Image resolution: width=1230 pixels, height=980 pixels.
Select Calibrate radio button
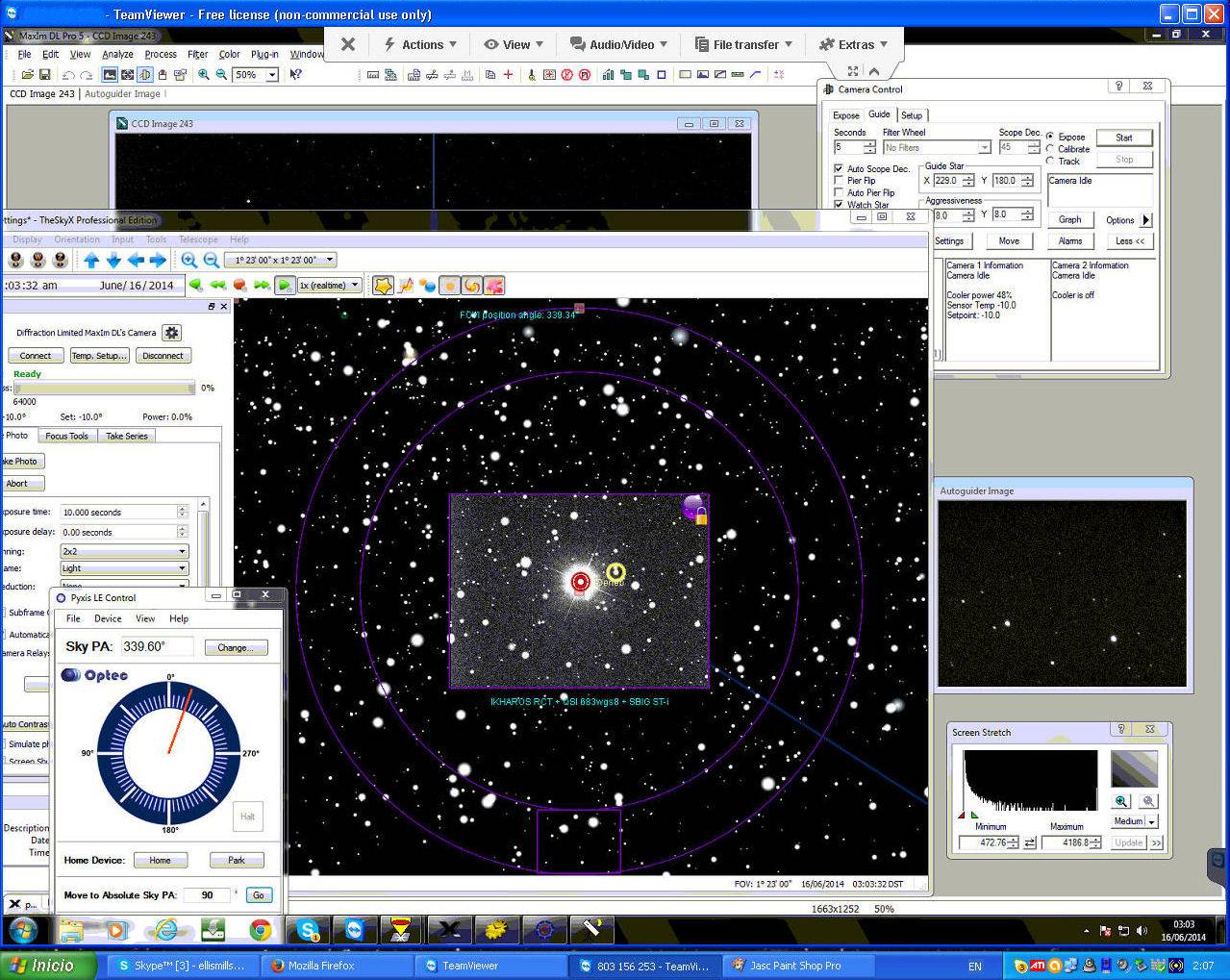click(x=1050, y=149)
